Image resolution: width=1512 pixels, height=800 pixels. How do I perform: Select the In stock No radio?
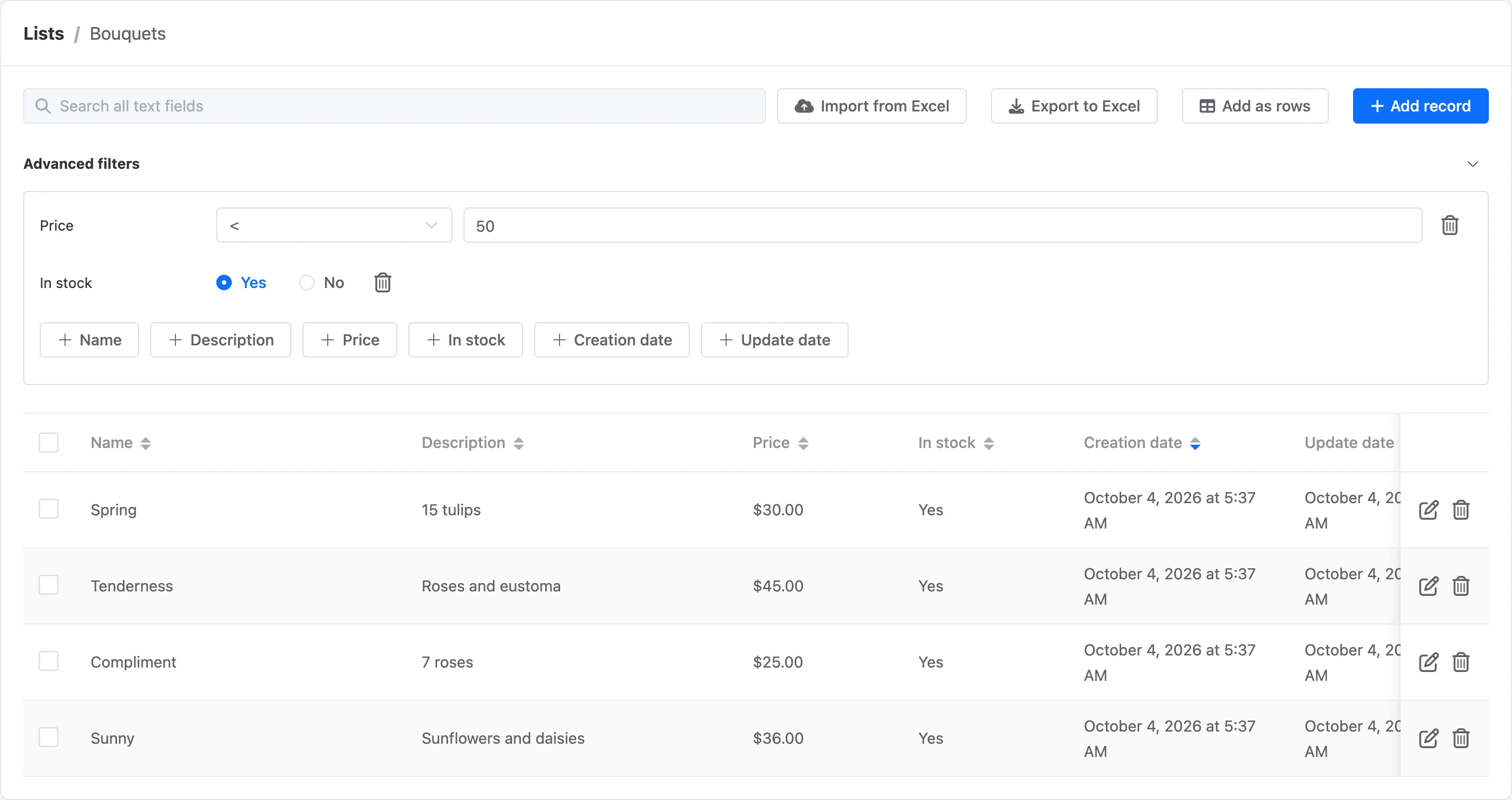(x=306, y=283)
